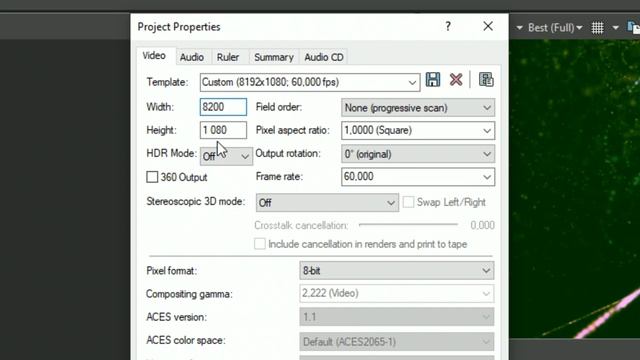Viewport: 640px width, 360px height.
Task: Click the Height input field
Action: [x=223, y=130]
